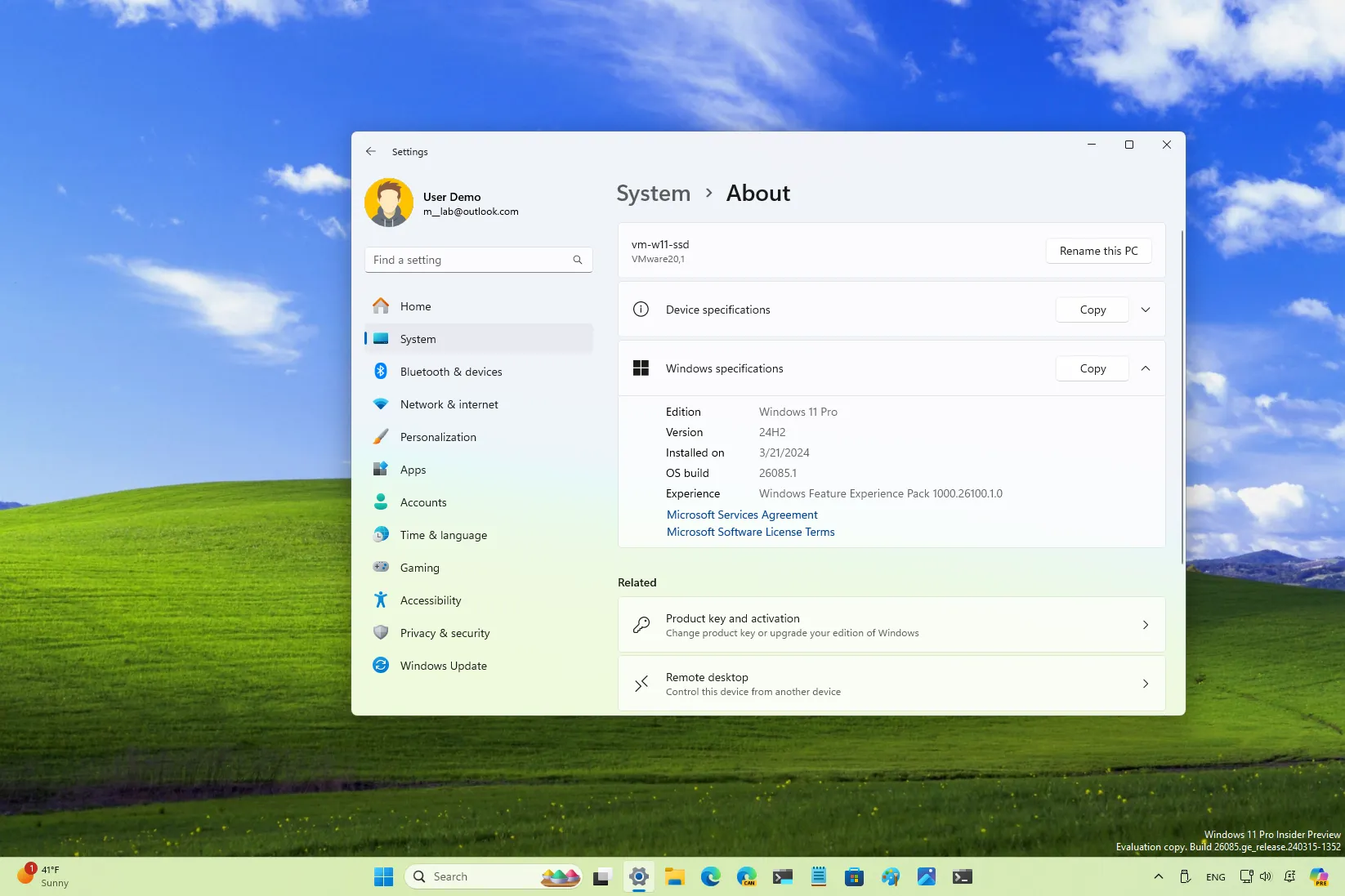Click the taskbar Search box

tap(494, 876)
